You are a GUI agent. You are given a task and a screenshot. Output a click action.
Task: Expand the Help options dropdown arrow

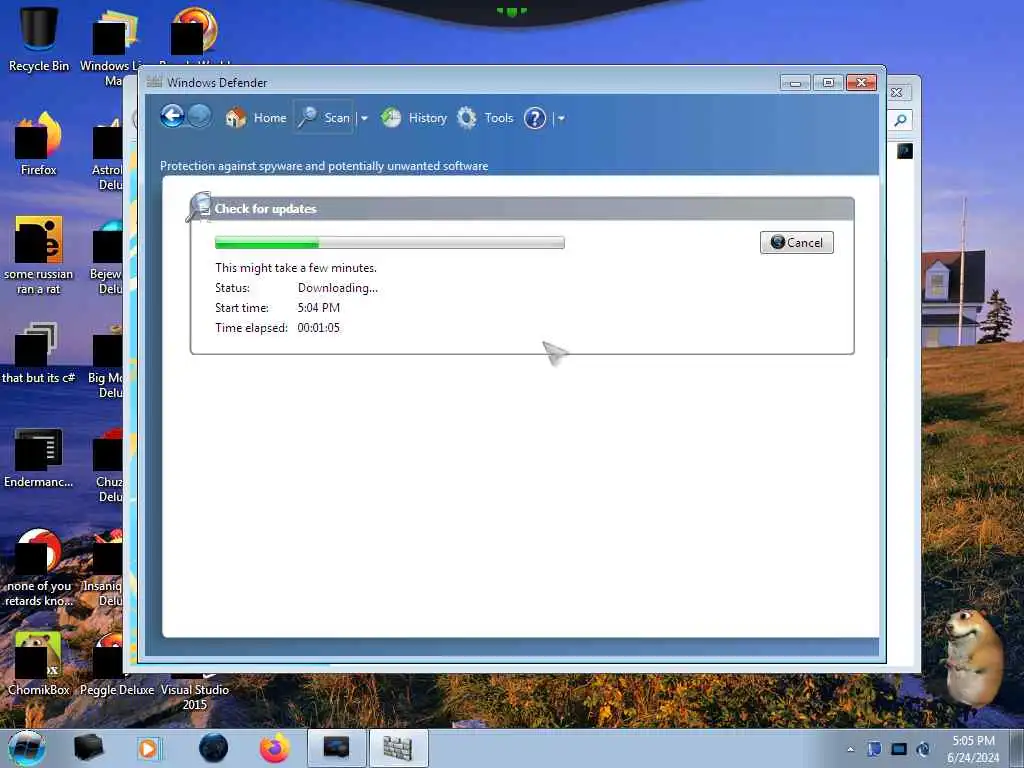pyautogui.click(x=560, y=118)
